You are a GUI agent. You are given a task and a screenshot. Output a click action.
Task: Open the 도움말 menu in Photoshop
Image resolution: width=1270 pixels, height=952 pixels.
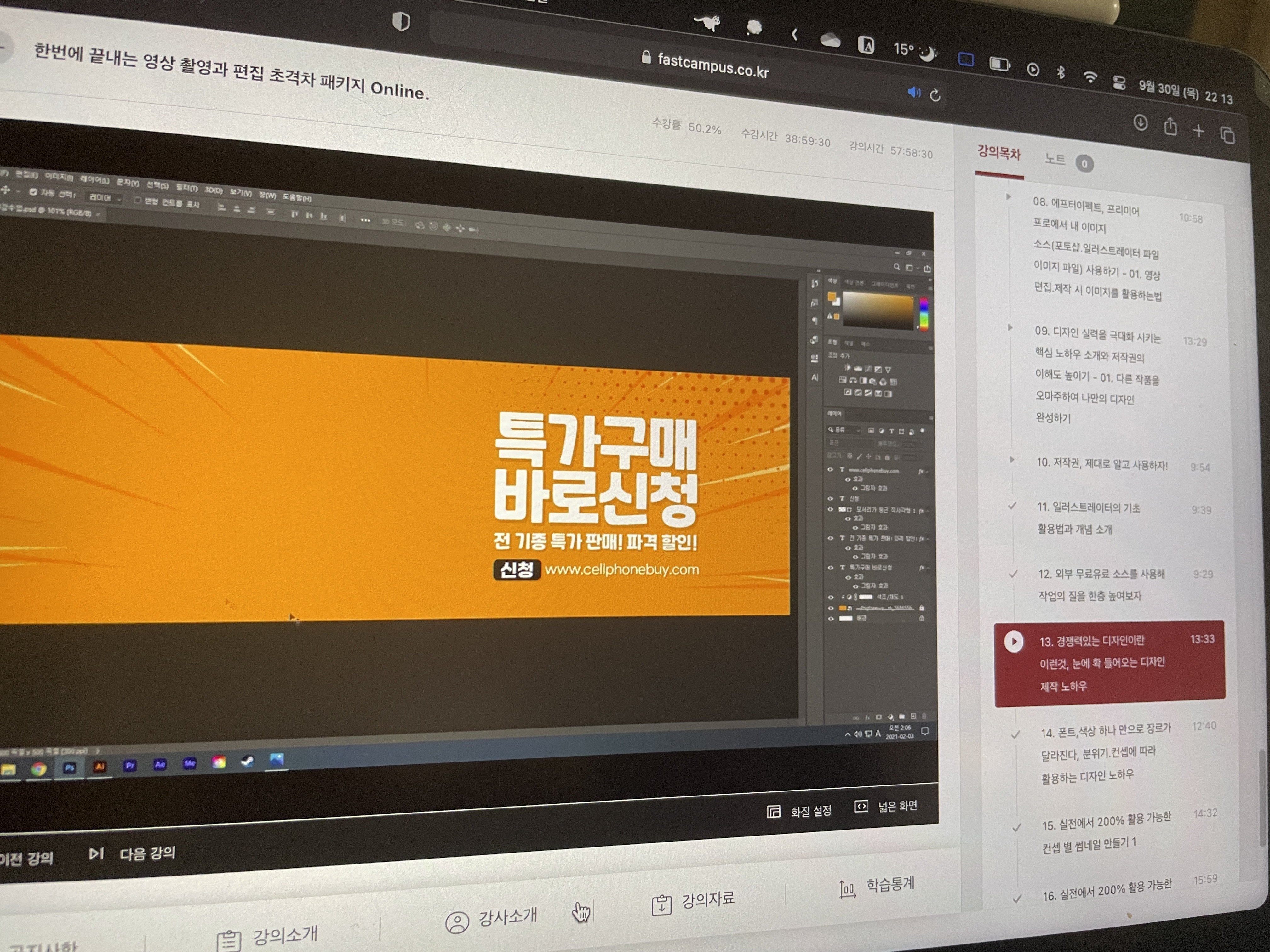[297, 198]
